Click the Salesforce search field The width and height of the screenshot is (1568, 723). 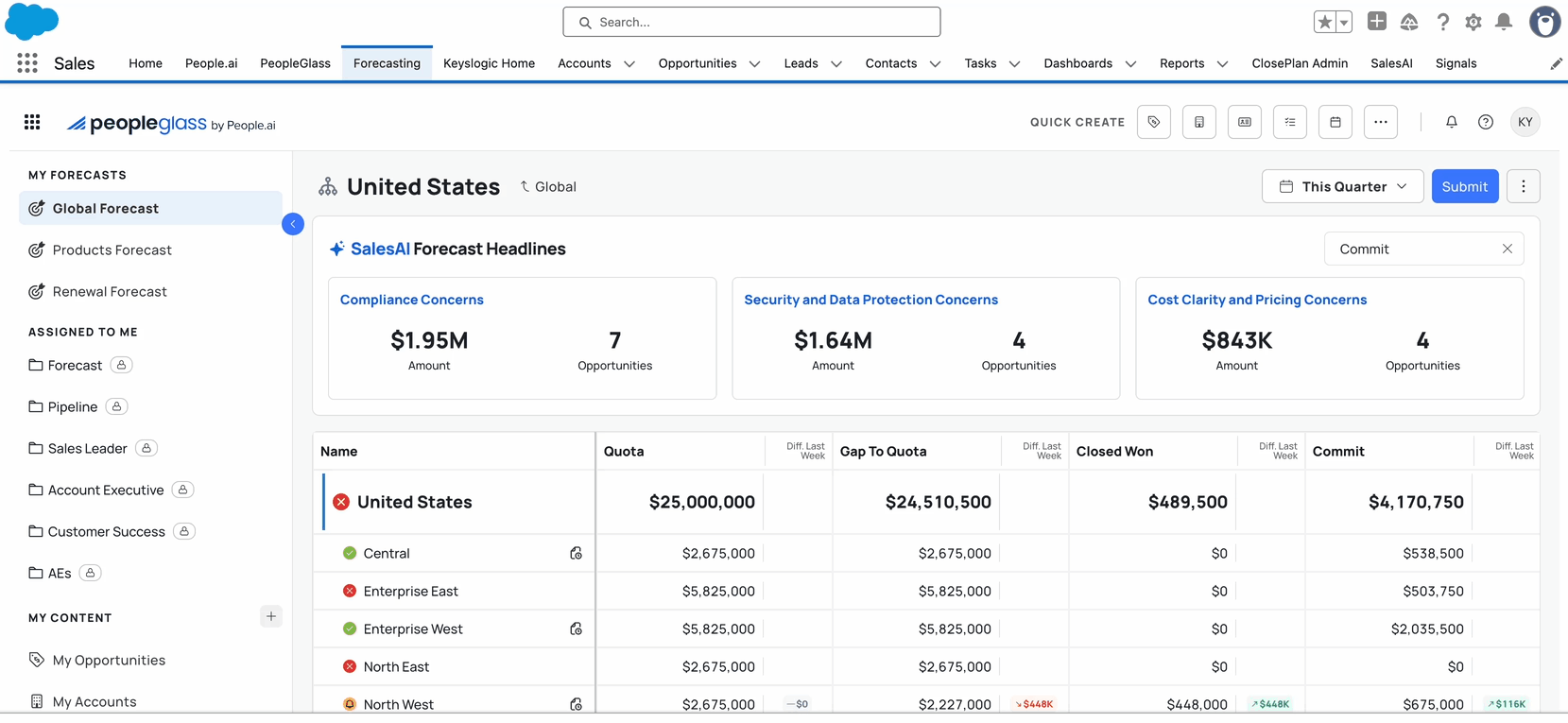751,22
